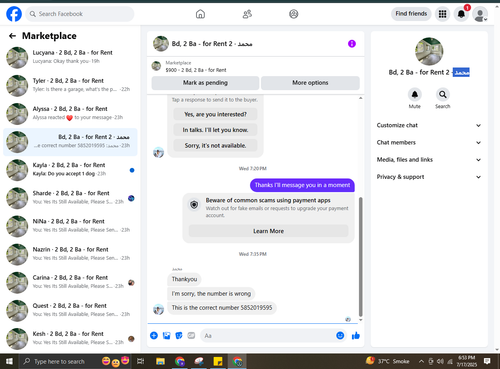Open Kesh's conversation in the list

tap(70, 339)
